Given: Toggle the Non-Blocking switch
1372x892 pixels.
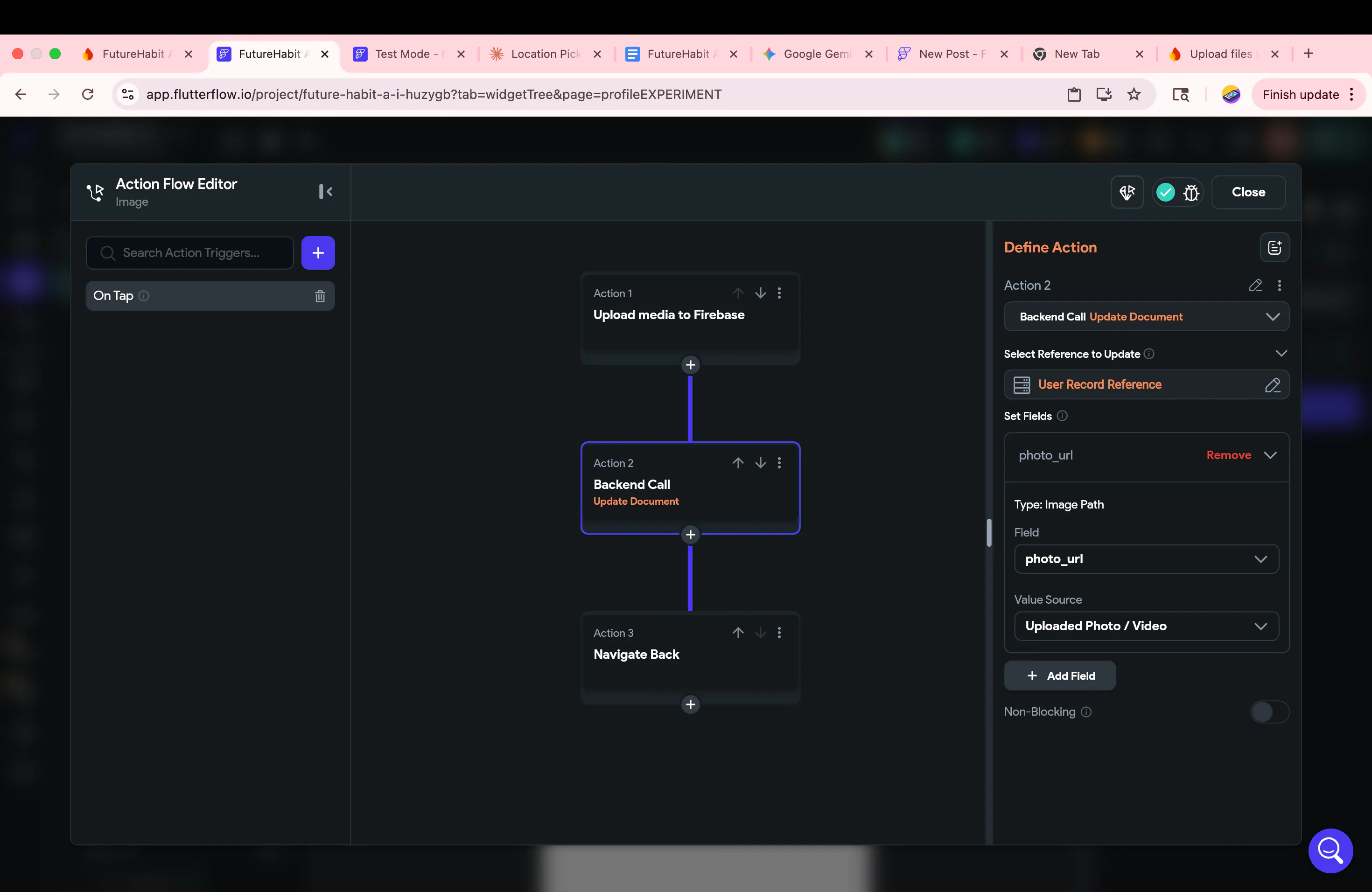Looking at the screenshot, I should click(x=1269, y=712).
